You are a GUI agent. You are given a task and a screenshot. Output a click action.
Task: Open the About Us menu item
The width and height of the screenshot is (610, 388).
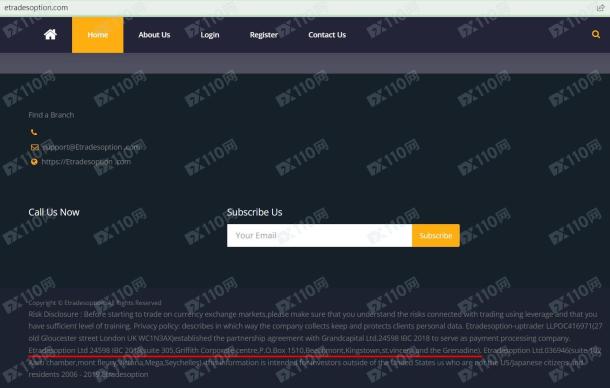(154, 35)
